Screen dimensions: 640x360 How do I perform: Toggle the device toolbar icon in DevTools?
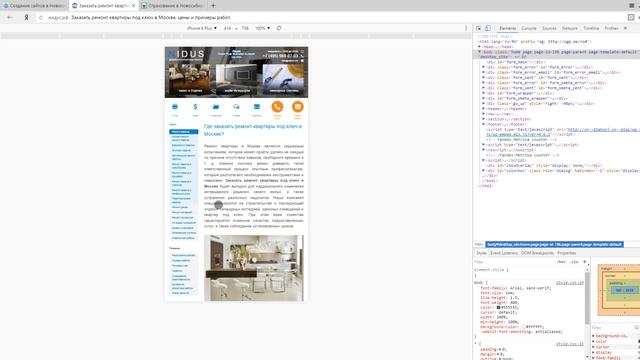[x=488, y=28]
